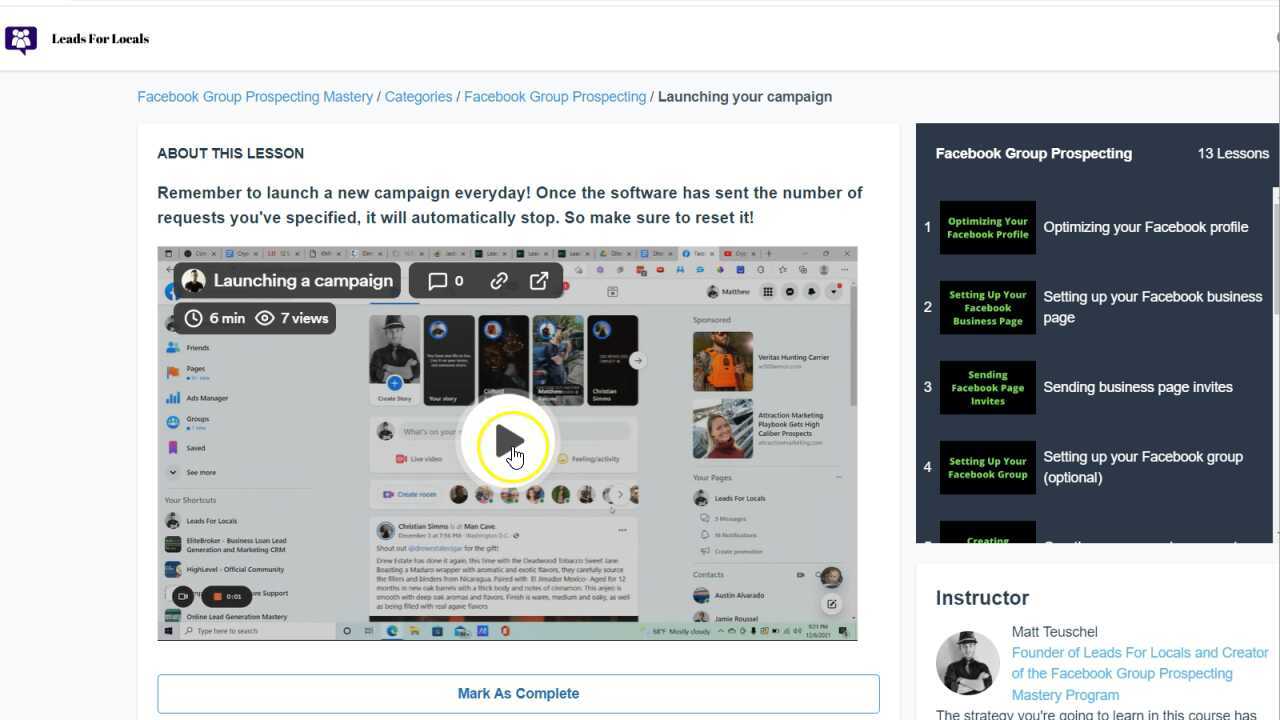Click the Mastery Program link under Instructor
This screenshot has width=1280, height=720.
(x=1064, y=694)
